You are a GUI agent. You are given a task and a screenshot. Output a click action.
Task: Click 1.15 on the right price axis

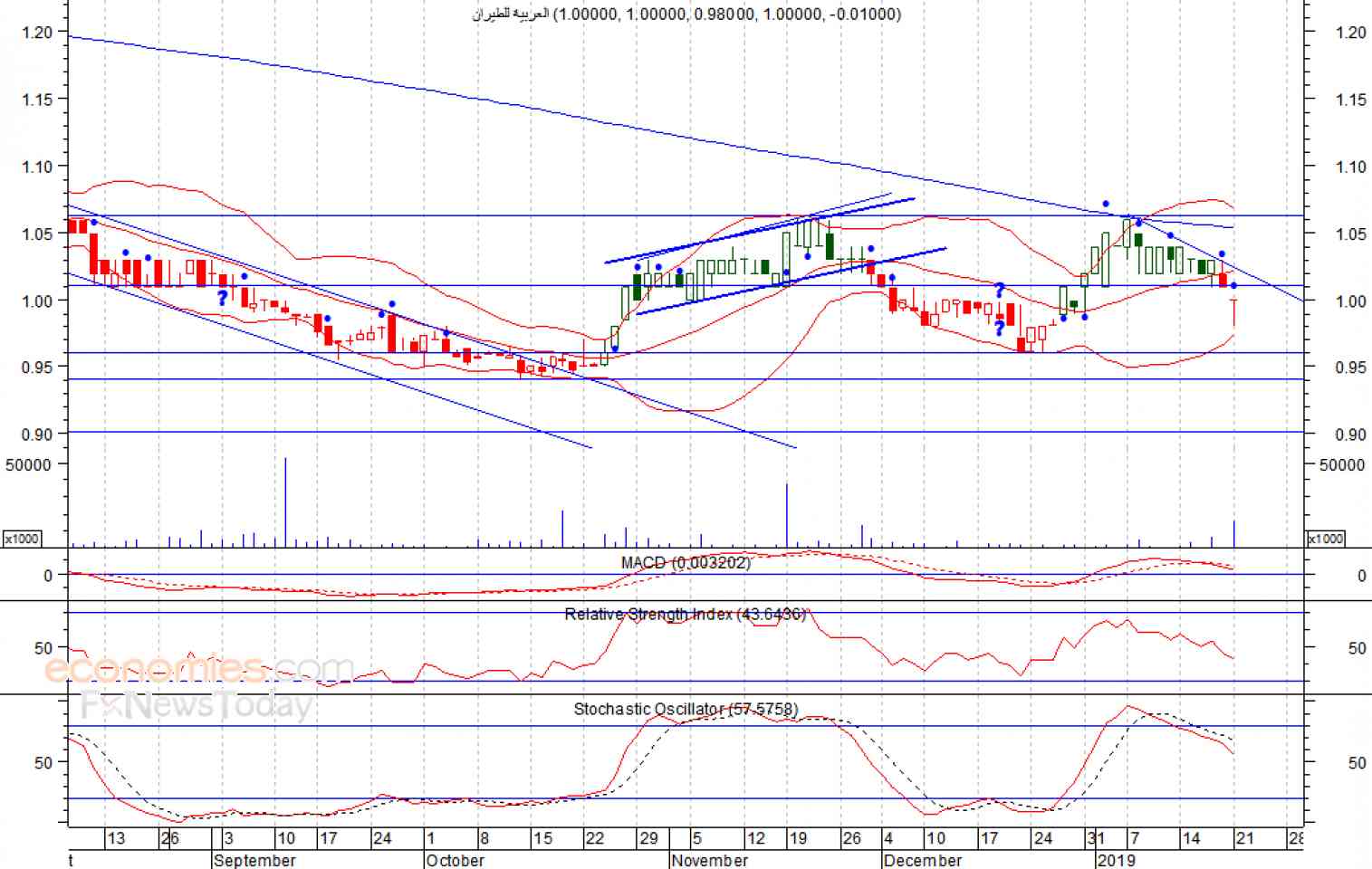click(x=1351, y=100)
